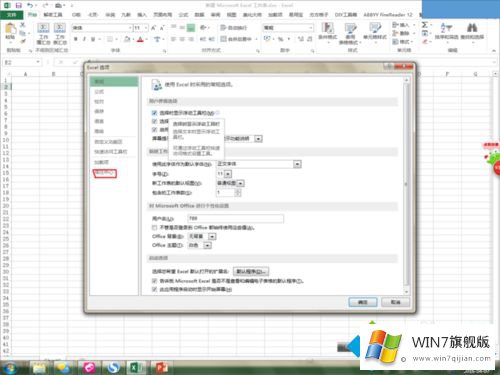Open the default font dropdown in options
Viewport: 500px width, 375px height.
tap(297, 164)
